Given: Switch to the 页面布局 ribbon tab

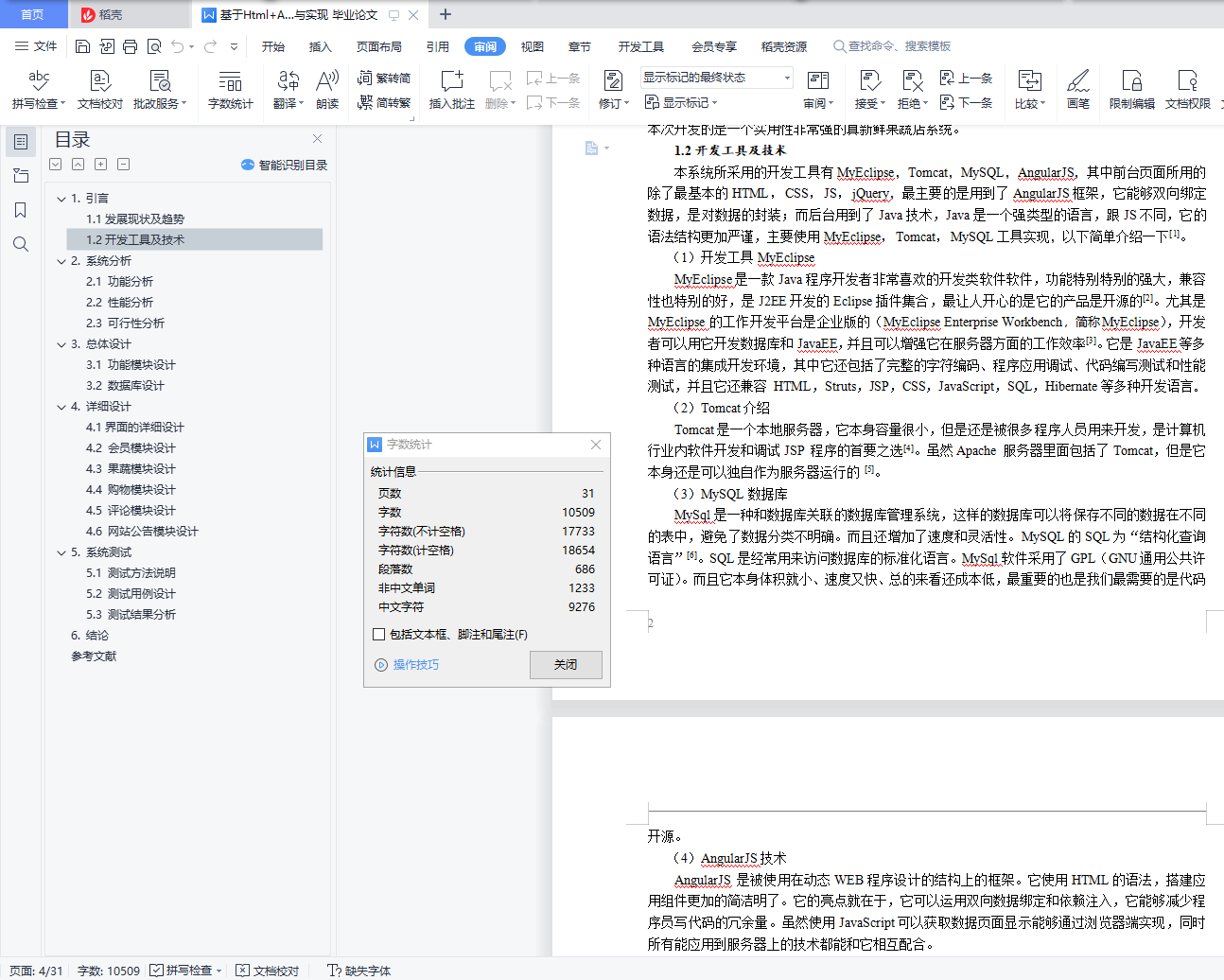Looking at the screenshot, I should tap(379, 46).
